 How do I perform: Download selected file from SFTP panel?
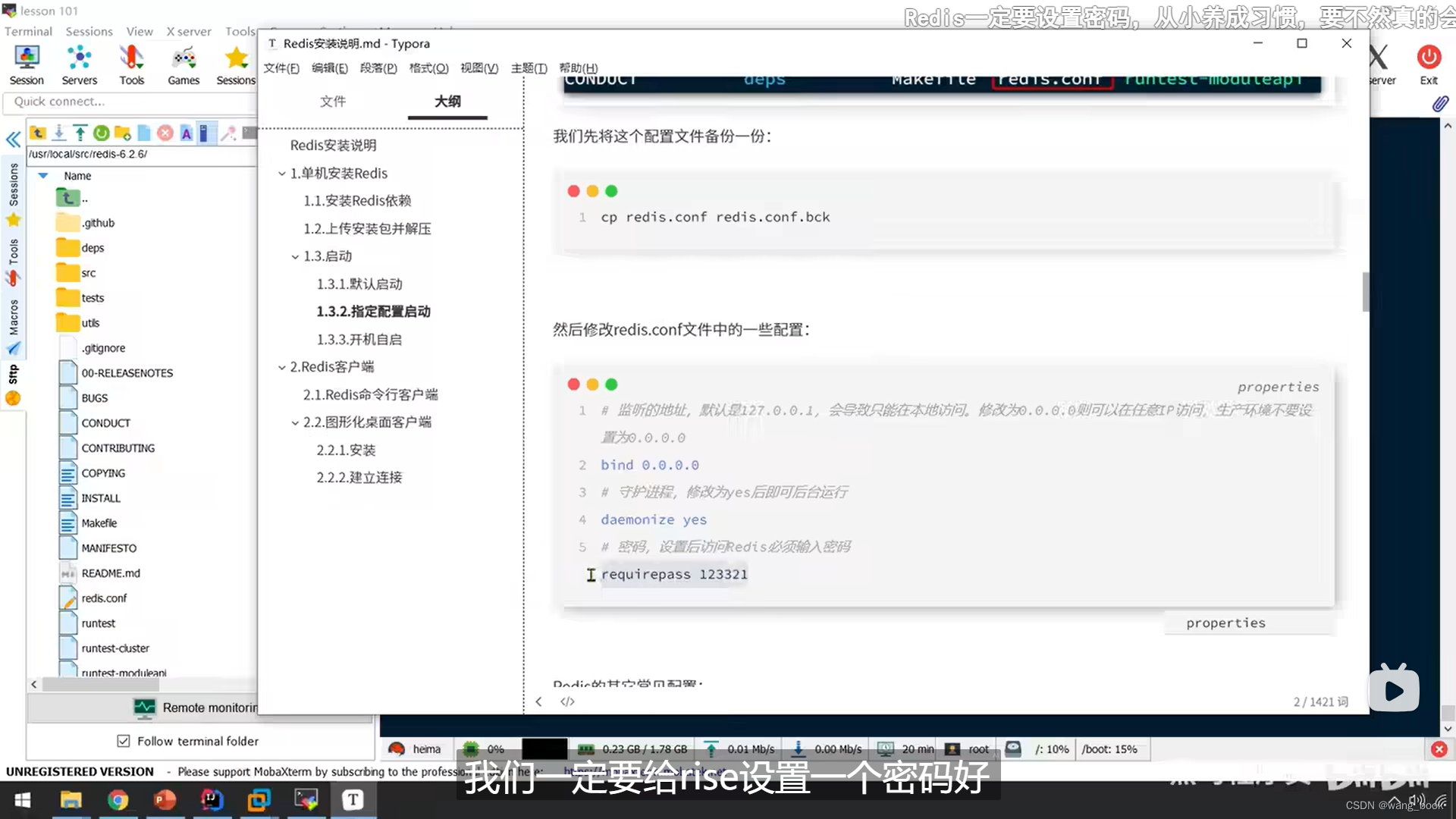pos(59,133)
